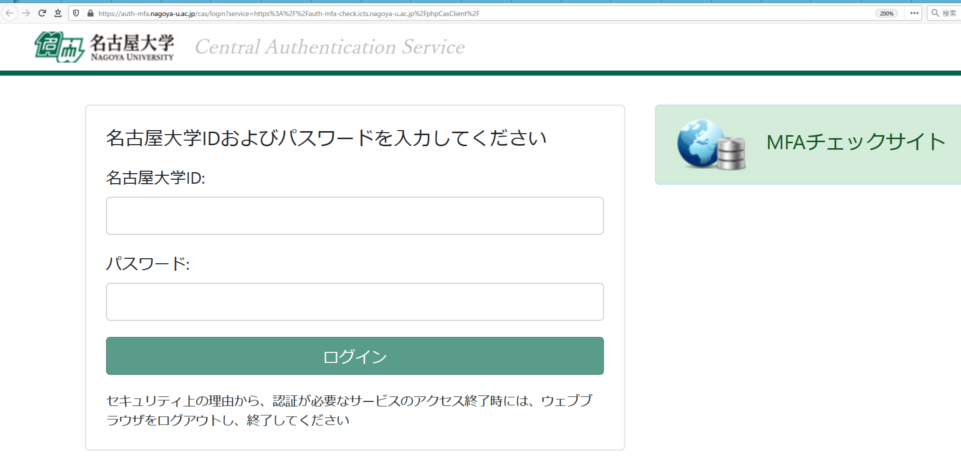Click the 名古屋大学ID input field

(355, 216)
